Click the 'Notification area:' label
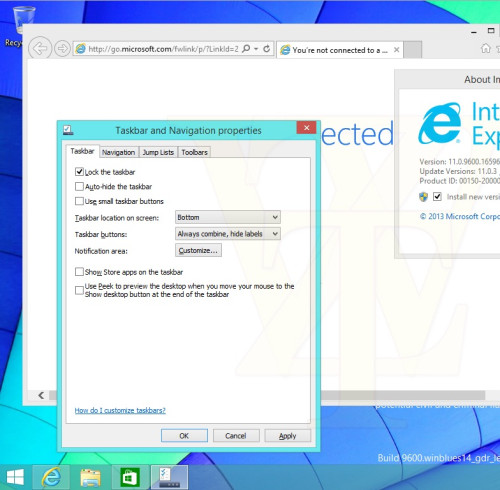Viewport: 500px width, 490px height. coord(101,251)
